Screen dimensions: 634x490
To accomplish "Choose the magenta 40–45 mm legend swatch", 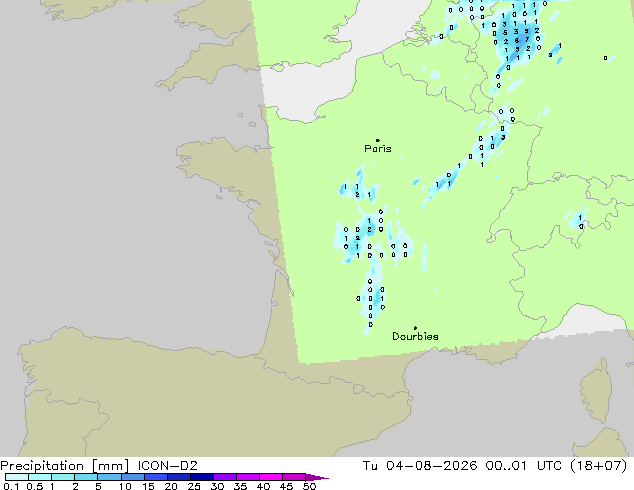I will click(x=271, y=477).
